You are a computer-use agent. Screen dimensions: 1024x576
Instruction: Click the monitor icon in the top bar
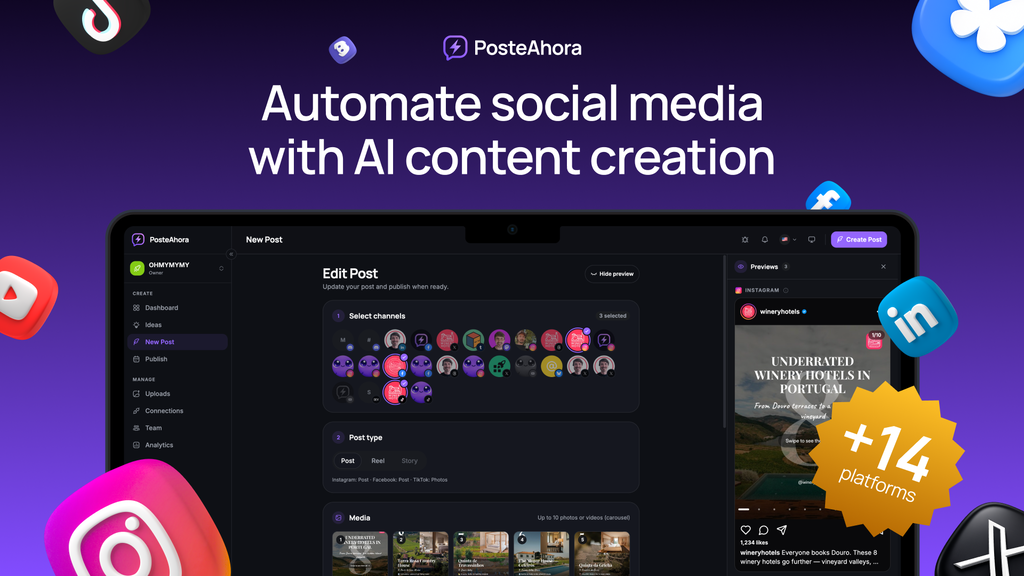coord(812,240)
